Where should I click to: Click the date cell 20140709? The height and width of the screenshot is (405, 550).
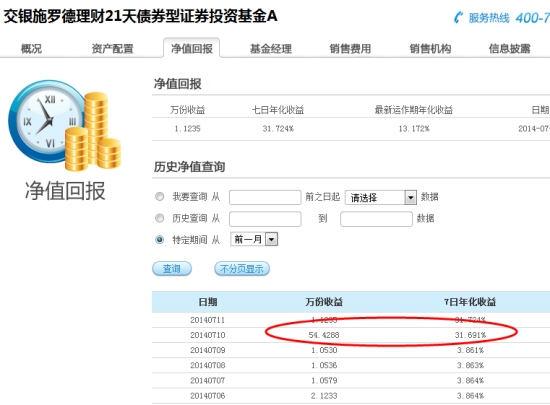[x=207, y=350]
